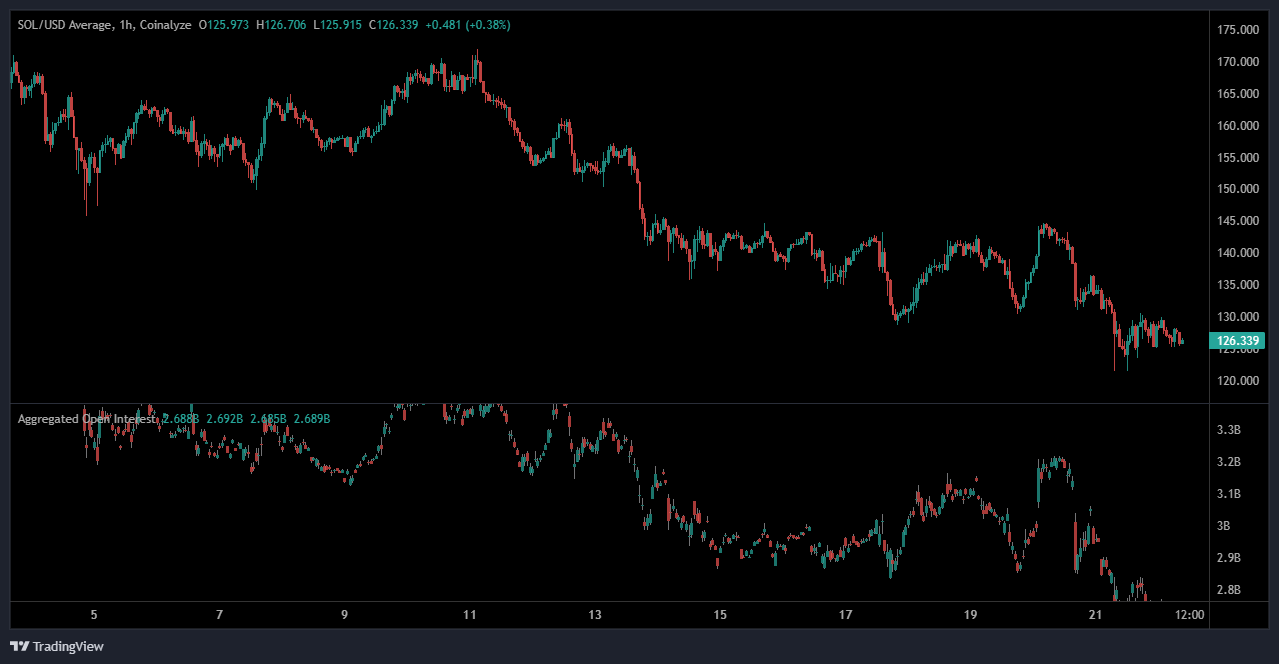Click the close value C126.339 in legend
1279x664 pixels.
(x=395, y=24)
